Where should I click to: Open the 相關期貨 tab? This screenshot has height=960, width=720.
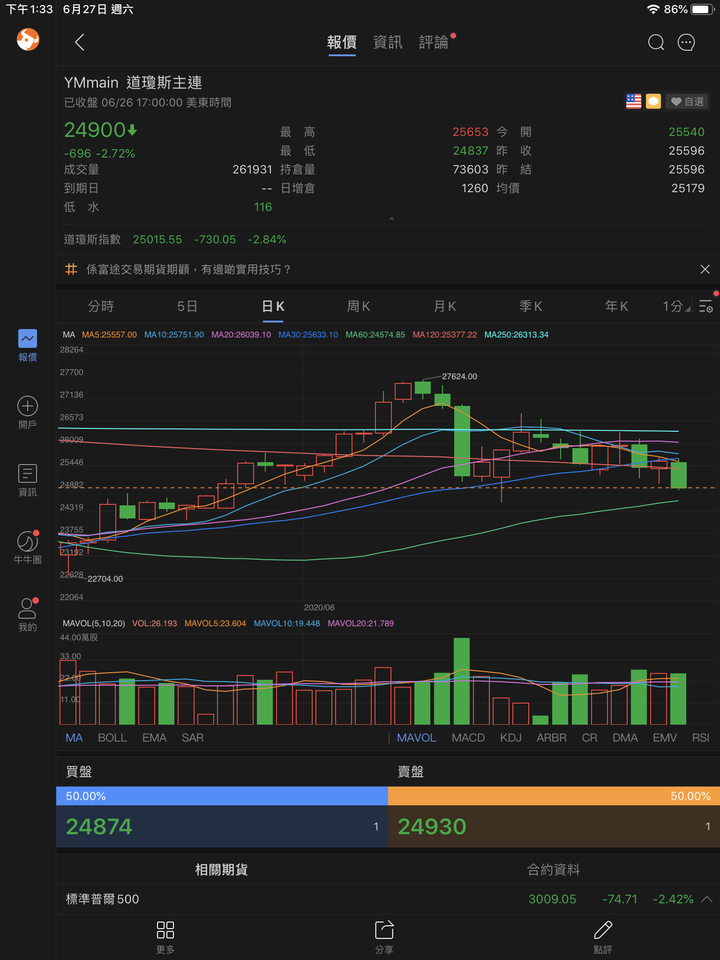pyautogui.click(x=222, y=869)
